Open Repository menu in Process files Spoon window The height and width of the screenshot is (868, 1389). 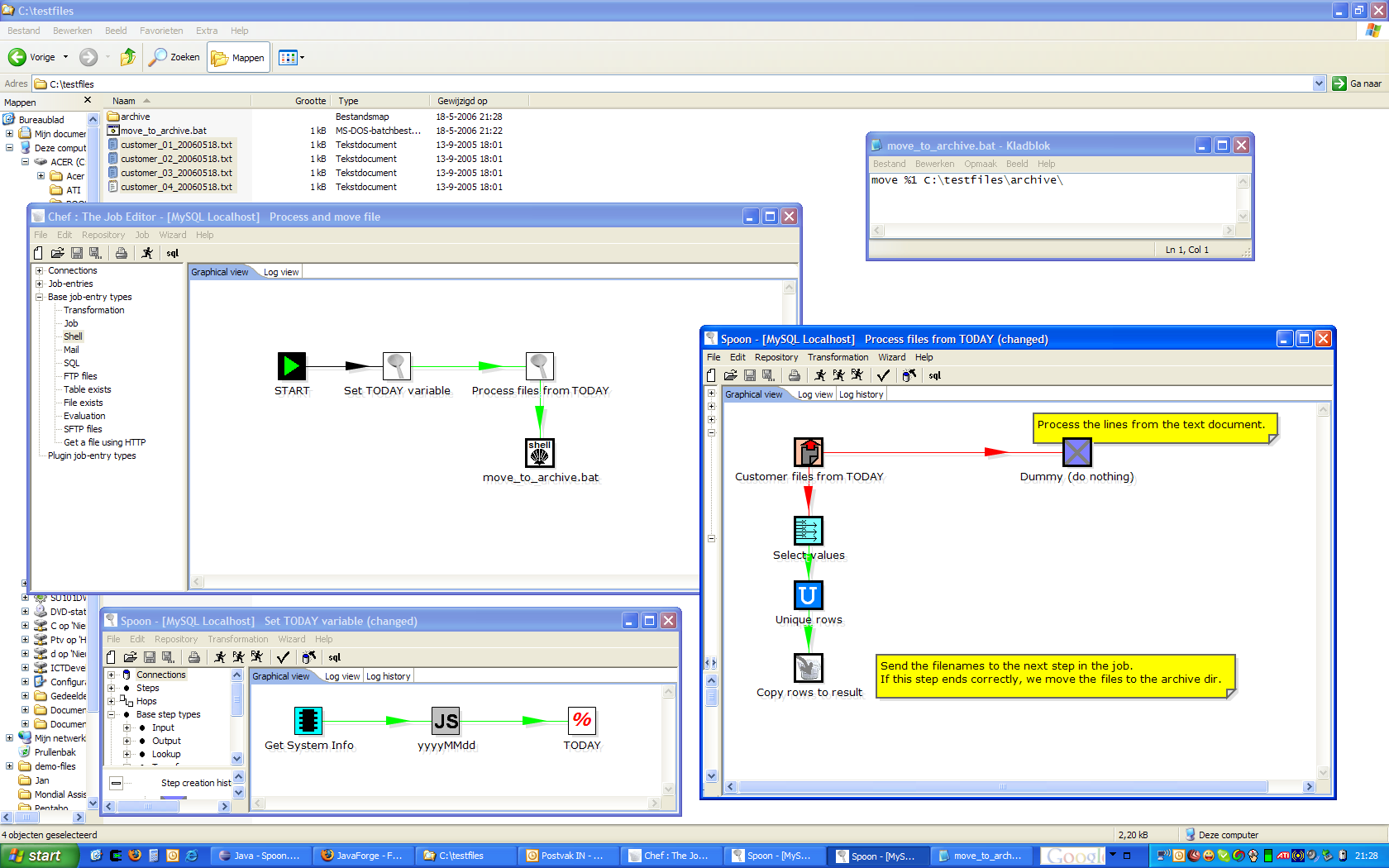point(776,357)
